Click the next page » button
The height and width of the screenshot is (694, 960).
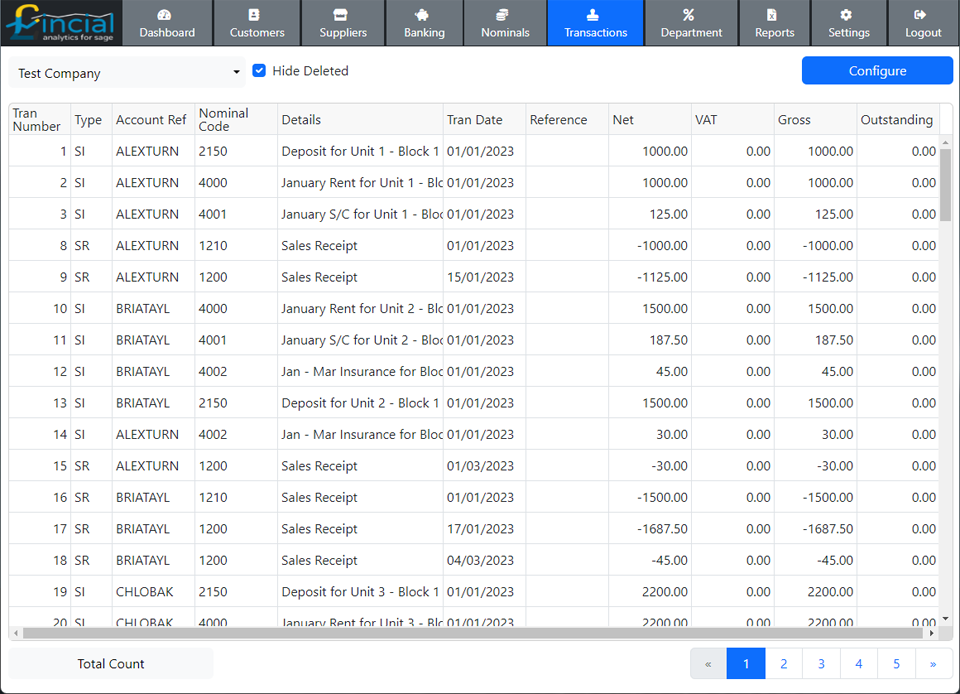click(933, 663)
